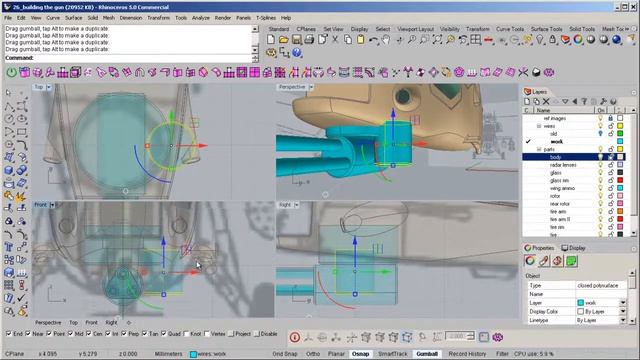
Task: Select the Pan hand tool
Action: (386, 40)
